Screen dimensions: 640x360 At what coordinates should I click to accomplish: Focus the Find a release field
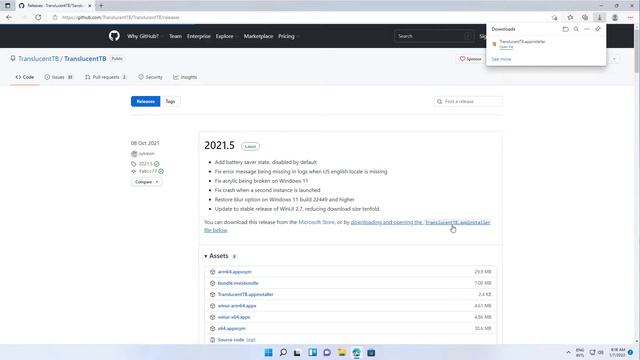[468, 101]
